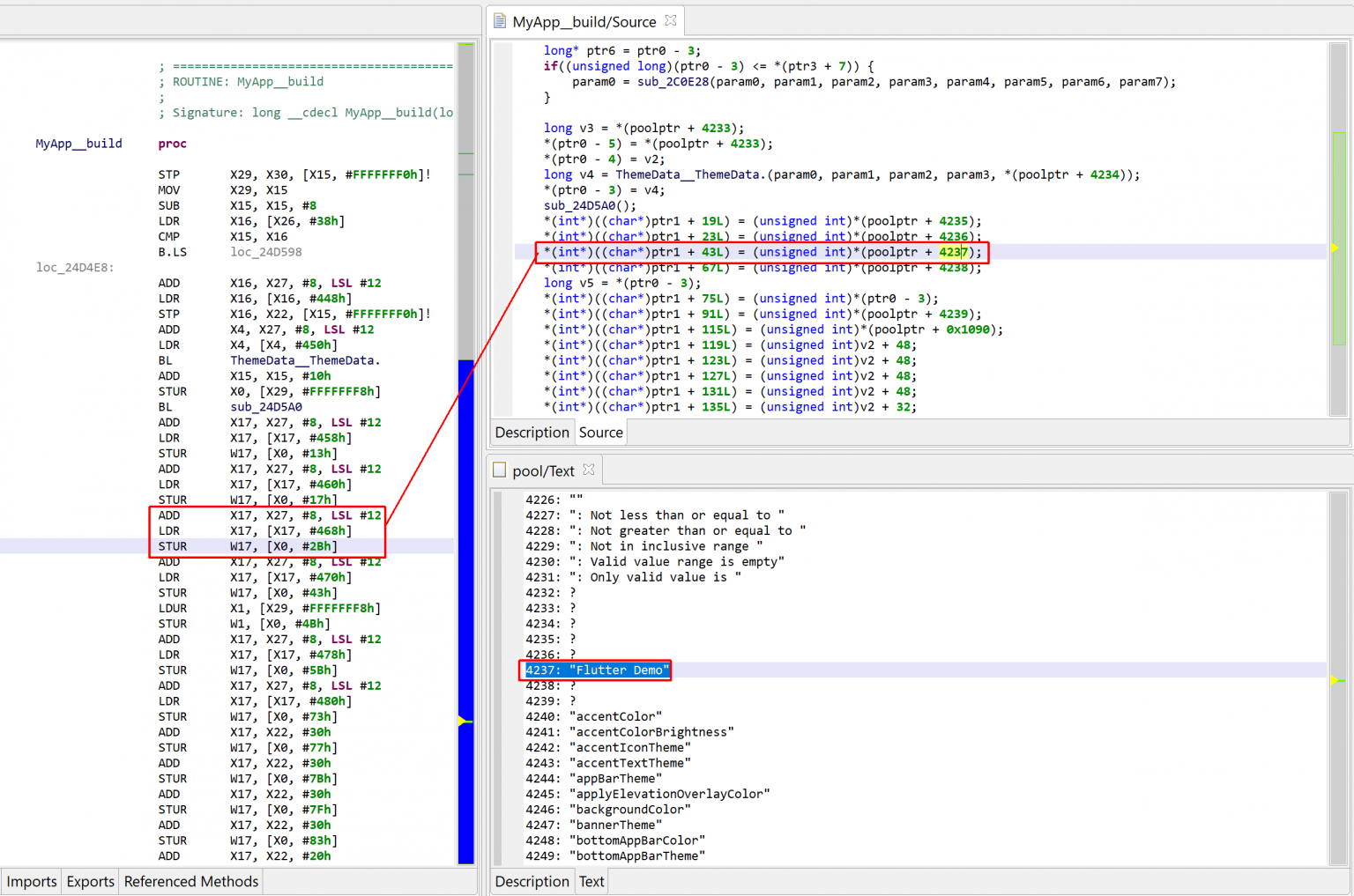Click the document icon on MyApp__build/Source tab
Screen dimensions: 1354x896
pyautogui.click(x=499, y=20)
